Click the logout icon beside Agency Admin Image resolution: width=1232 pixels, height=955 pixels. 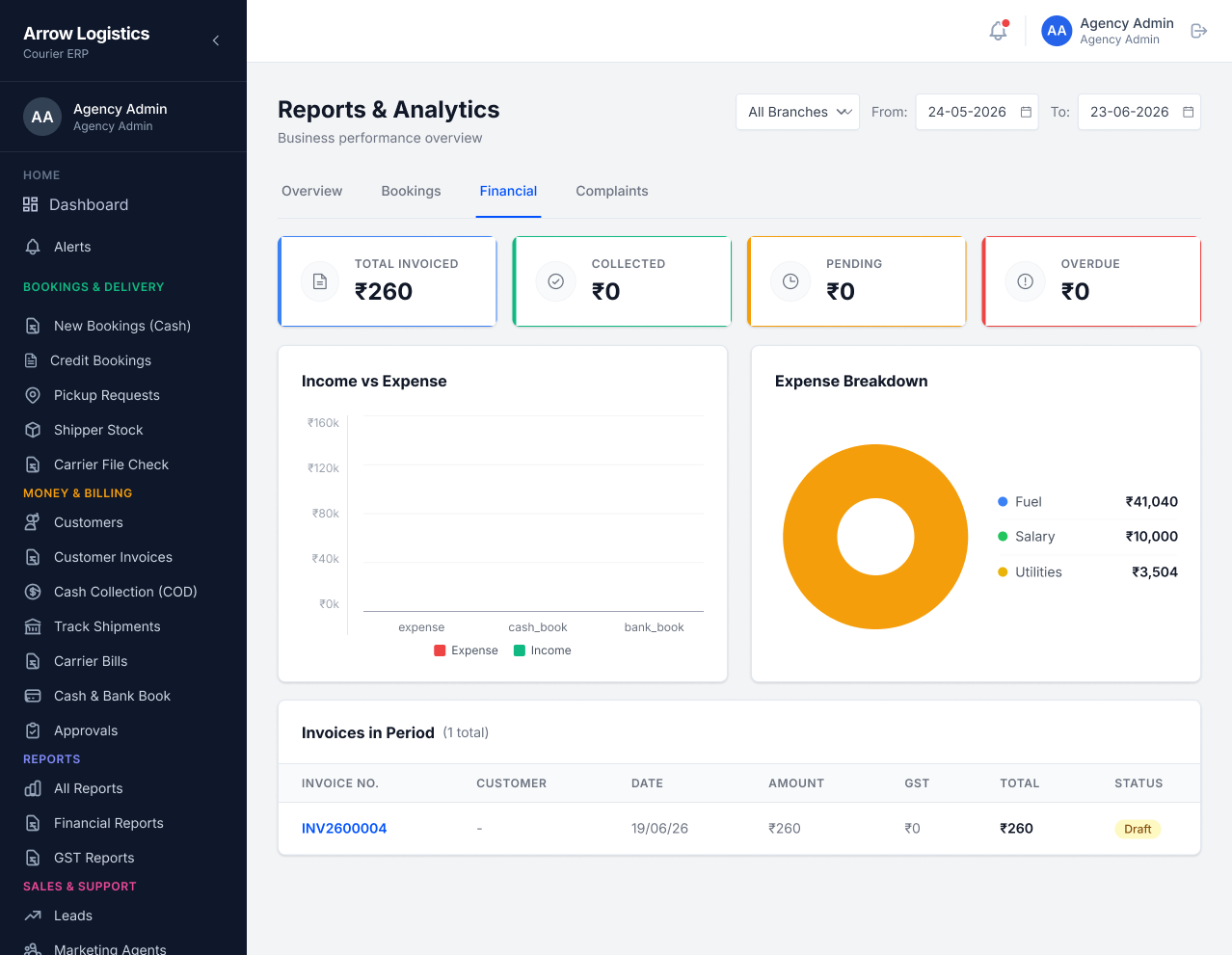click(x=1199, y=31)
